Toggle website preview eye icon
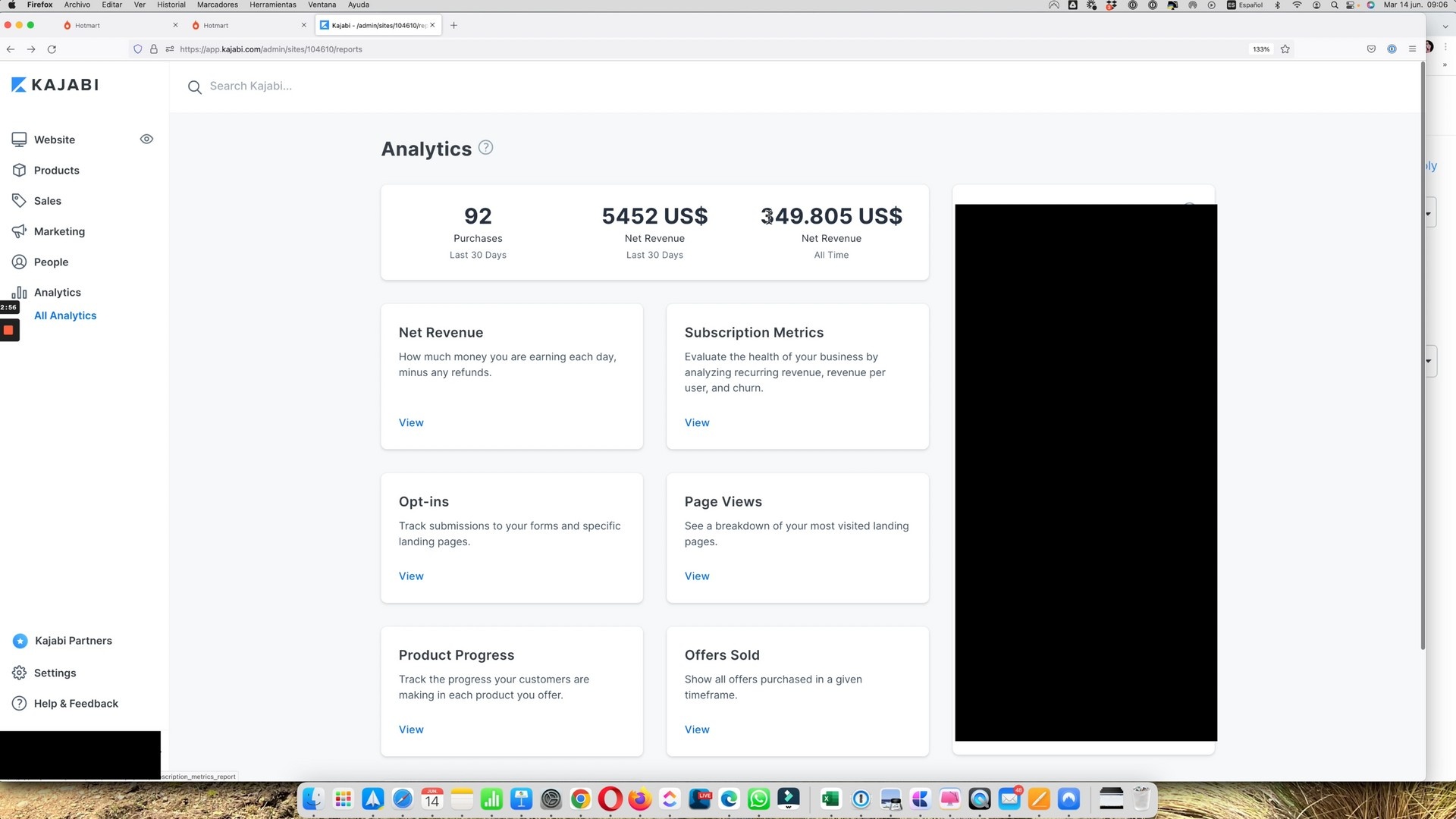 (146, 139)
